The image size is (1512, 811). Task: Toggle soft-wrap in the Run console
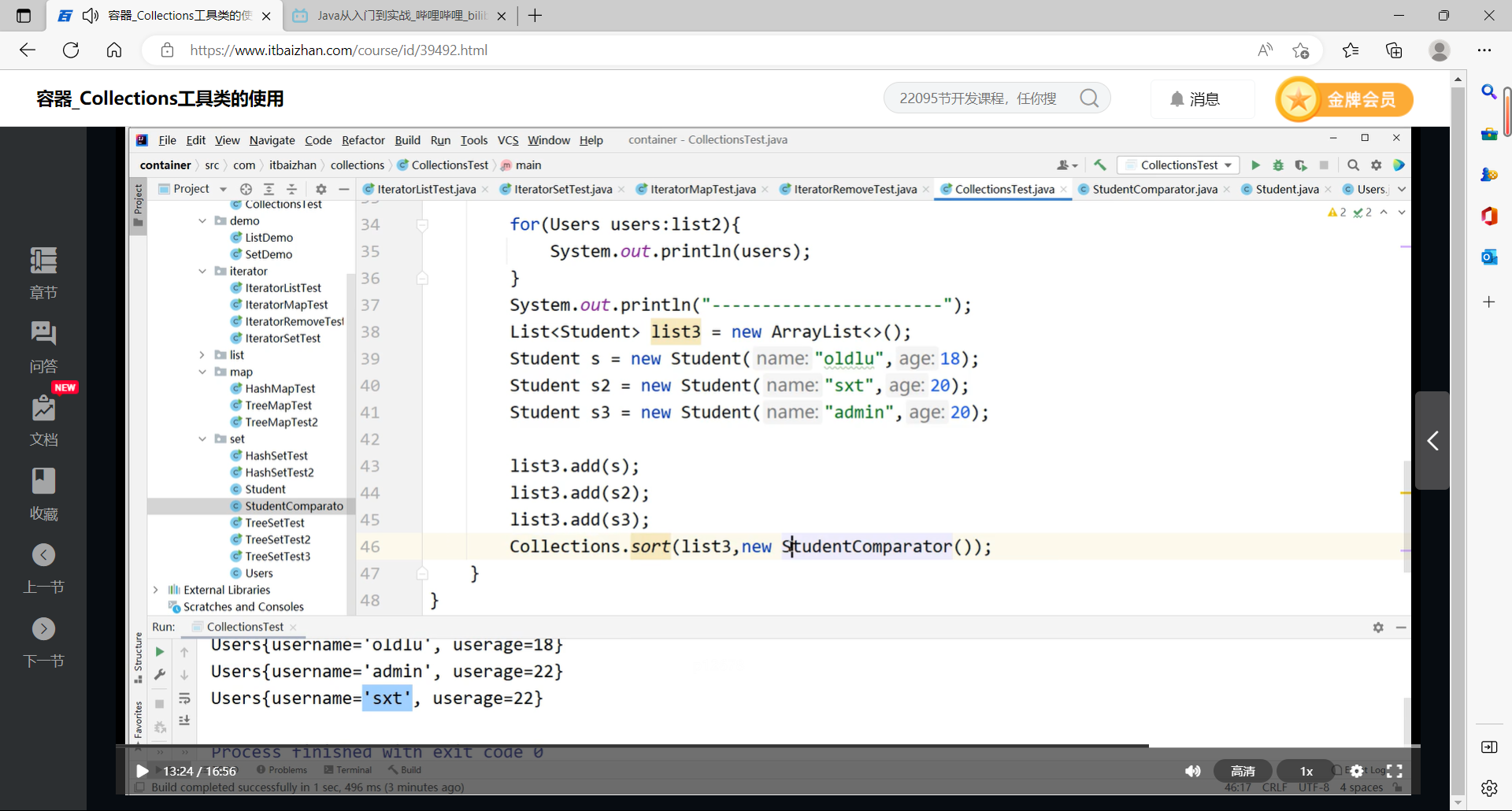(184, 698)
